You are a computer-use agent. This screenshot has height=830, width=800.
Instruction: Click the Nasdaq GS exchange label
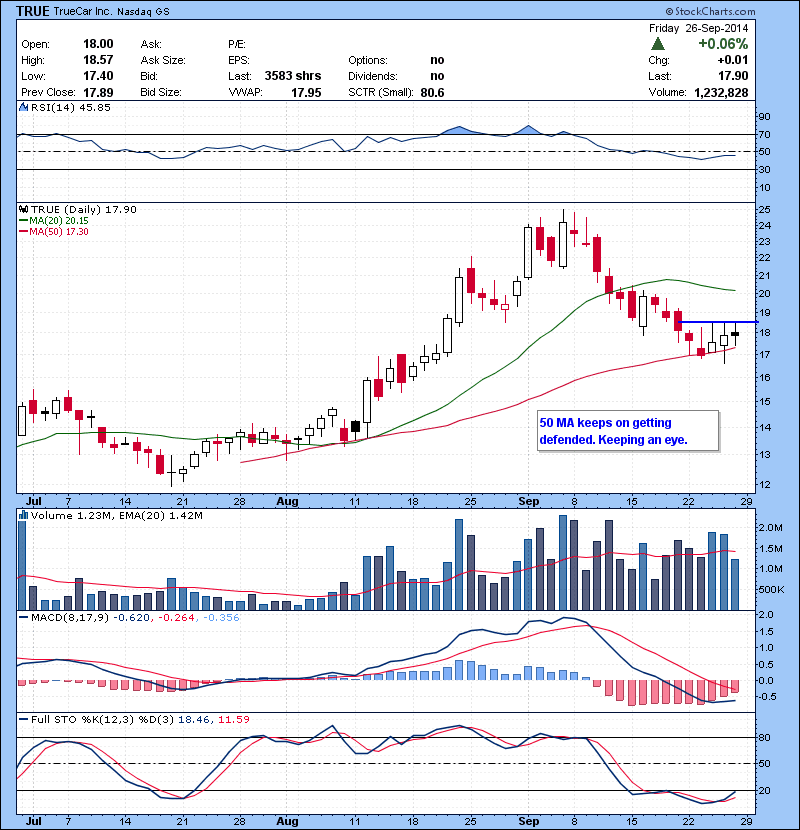point(143,12)
